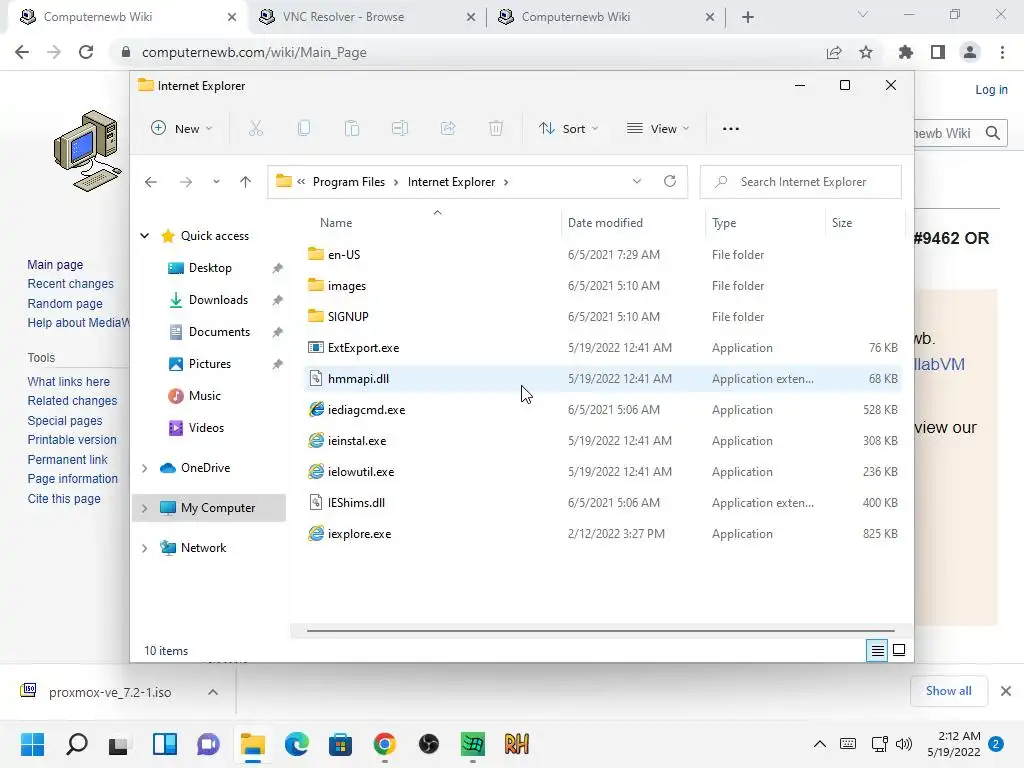The width and height of the screenshot is (1024, 768).
Task: Go forward in File Explorer history
Action: (185, 182)
